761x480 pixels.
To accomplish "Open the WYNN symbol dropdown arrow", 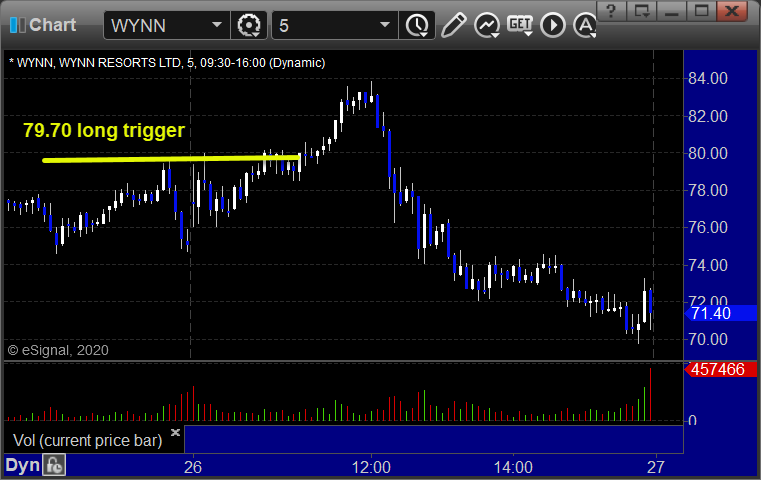I will click(217, 25).
